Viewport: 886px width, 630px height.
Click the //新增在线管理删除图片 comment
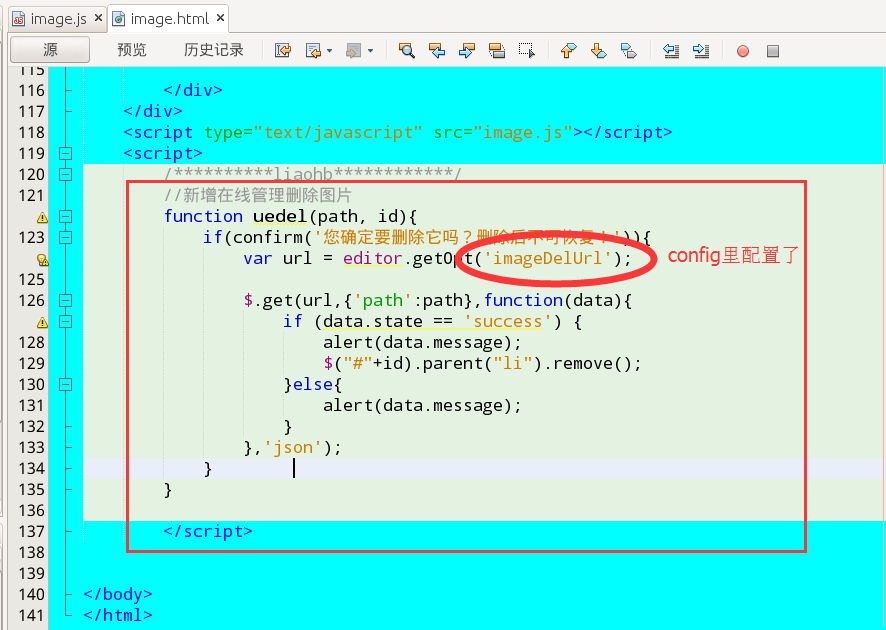[x=258, y=195]
